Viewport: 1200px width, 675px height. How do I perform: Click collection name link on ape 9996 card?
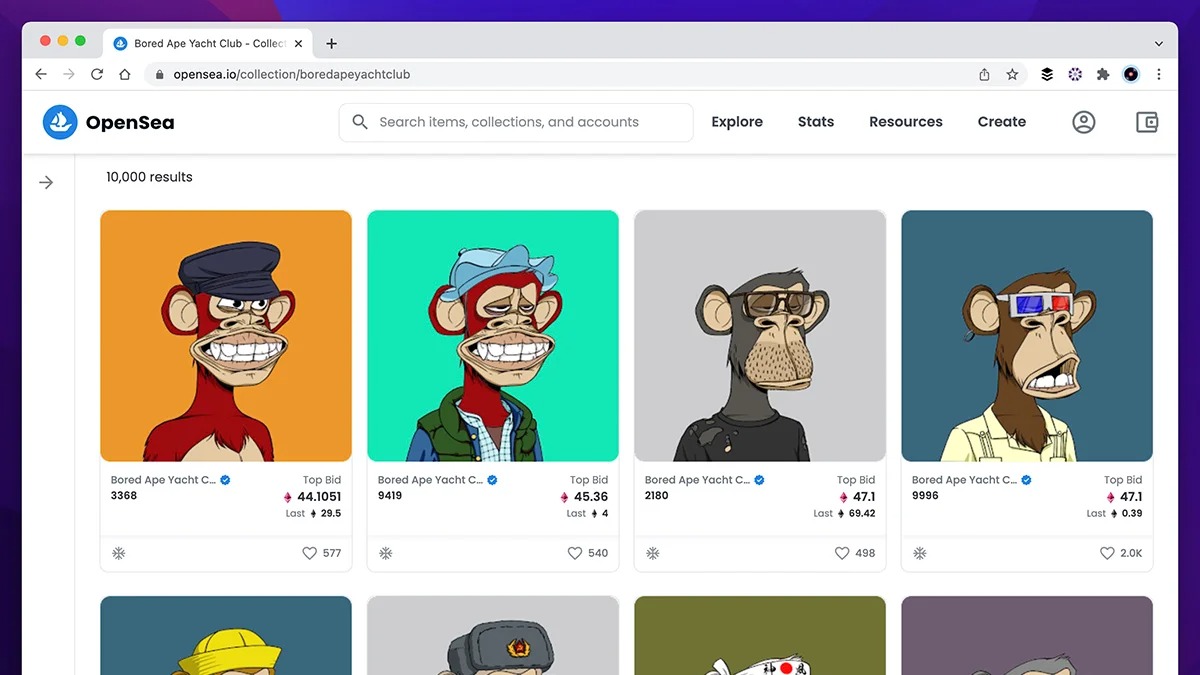tap(964, 480)
